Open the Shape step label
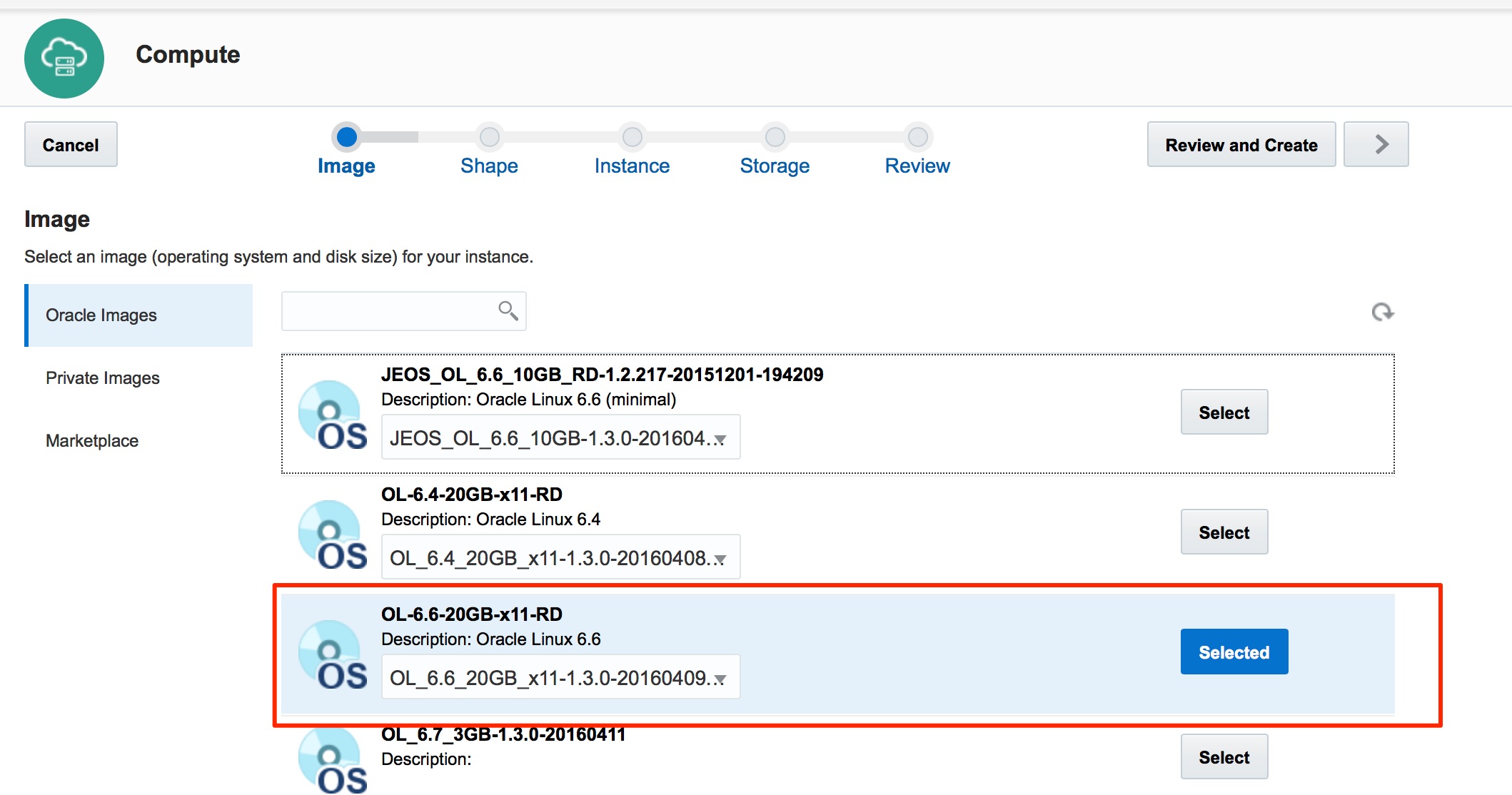Image resolution: width=1512 pixels, height=795 pixels. coord(489,166)
